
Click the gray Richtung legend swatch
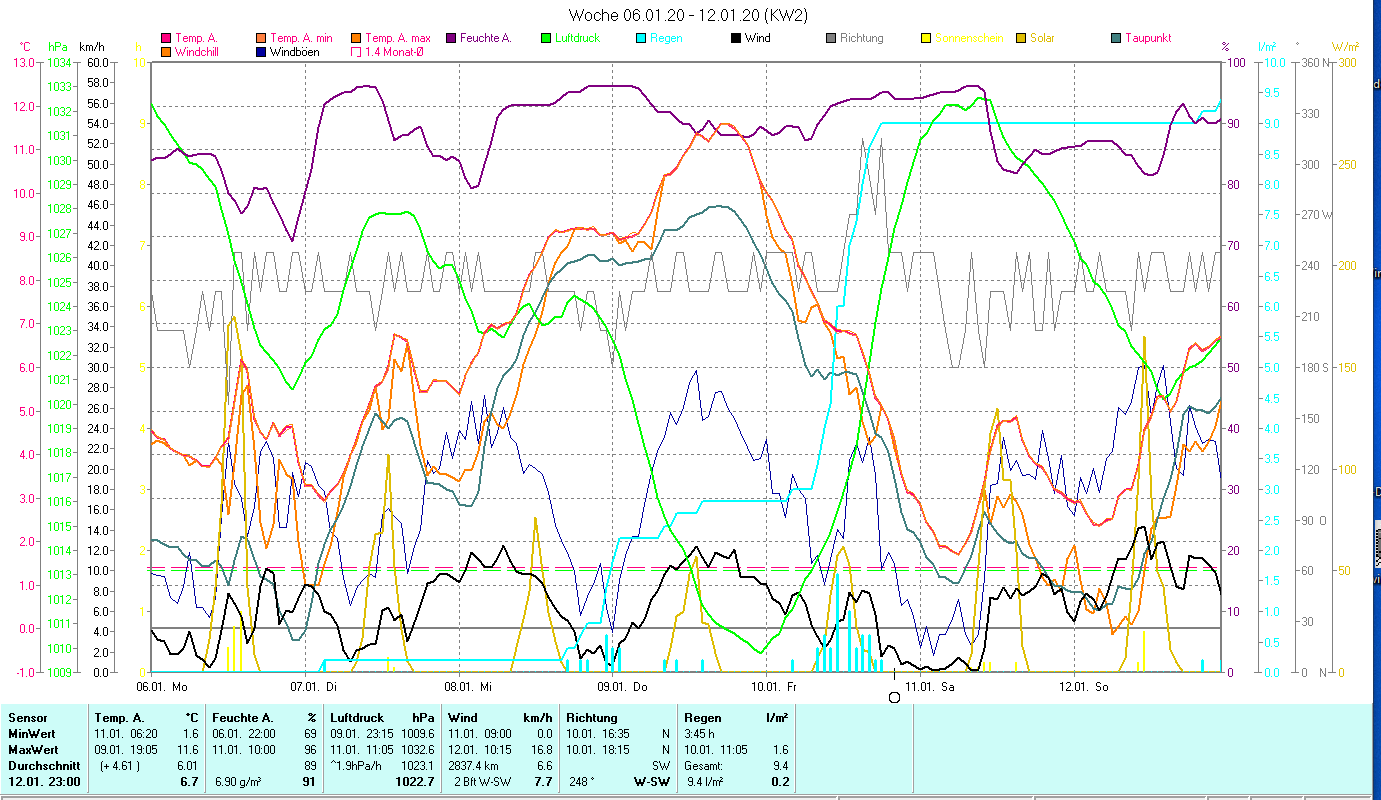coord(830,38)
